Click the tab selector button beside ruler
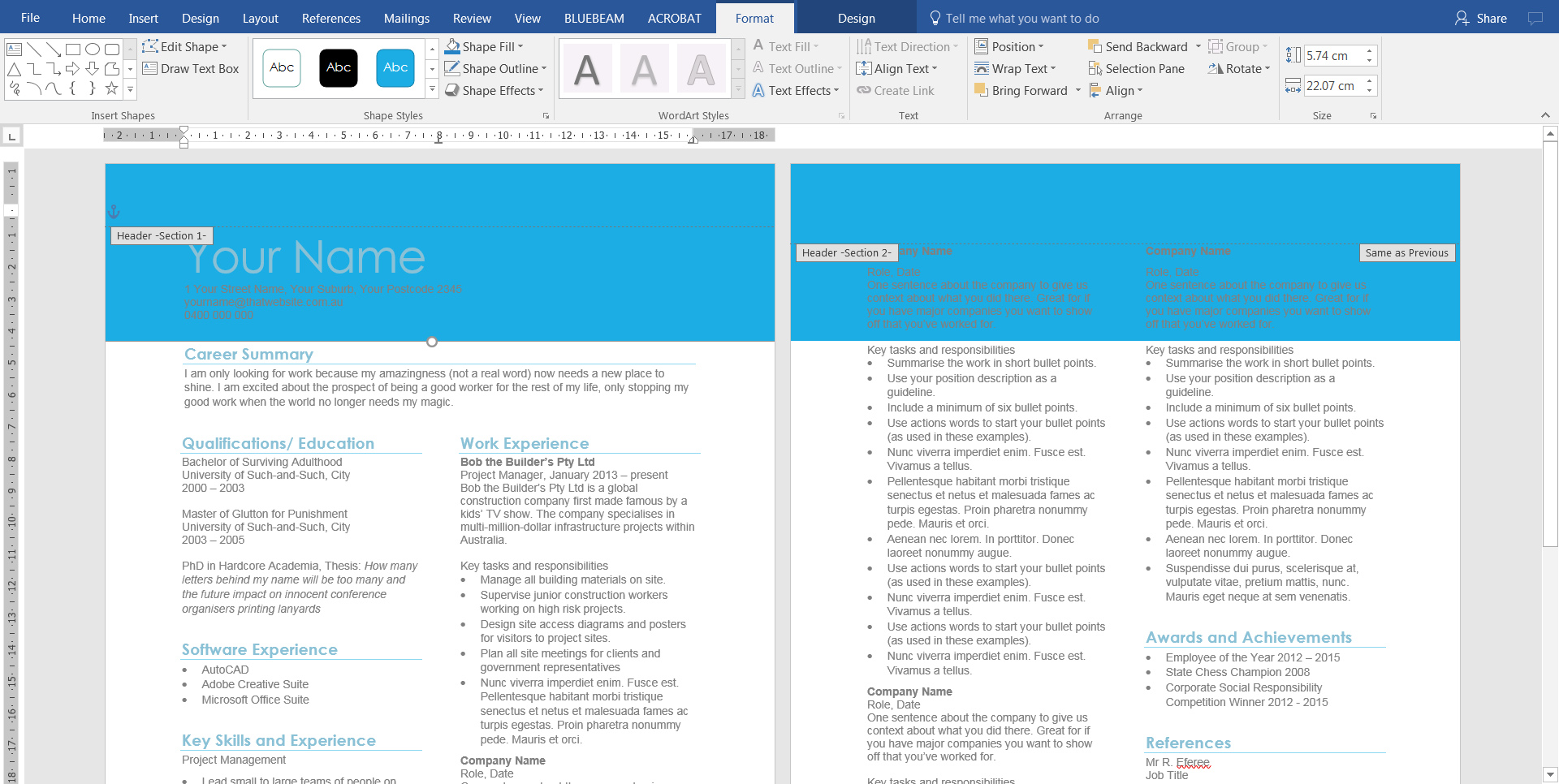The width and height of the screenshot is (1559, 784). pyautogui.click(x=11, y=136)
